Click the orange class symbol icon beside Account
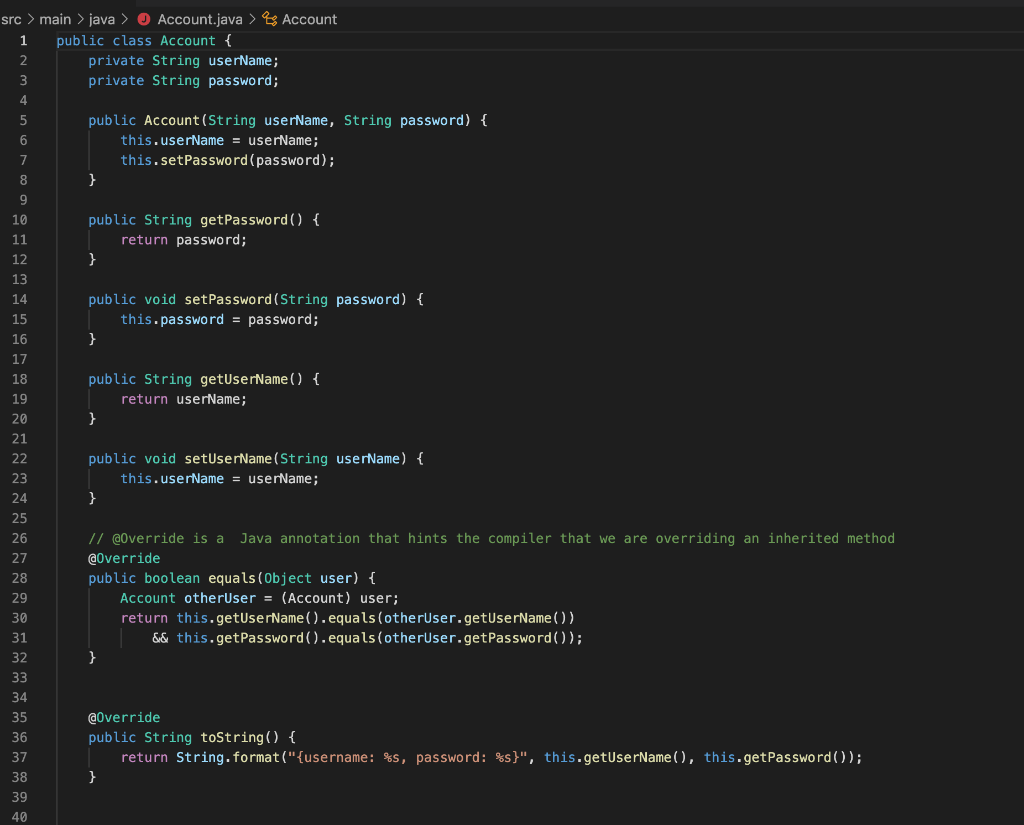 pyautogui.click(x=268, y=18)
